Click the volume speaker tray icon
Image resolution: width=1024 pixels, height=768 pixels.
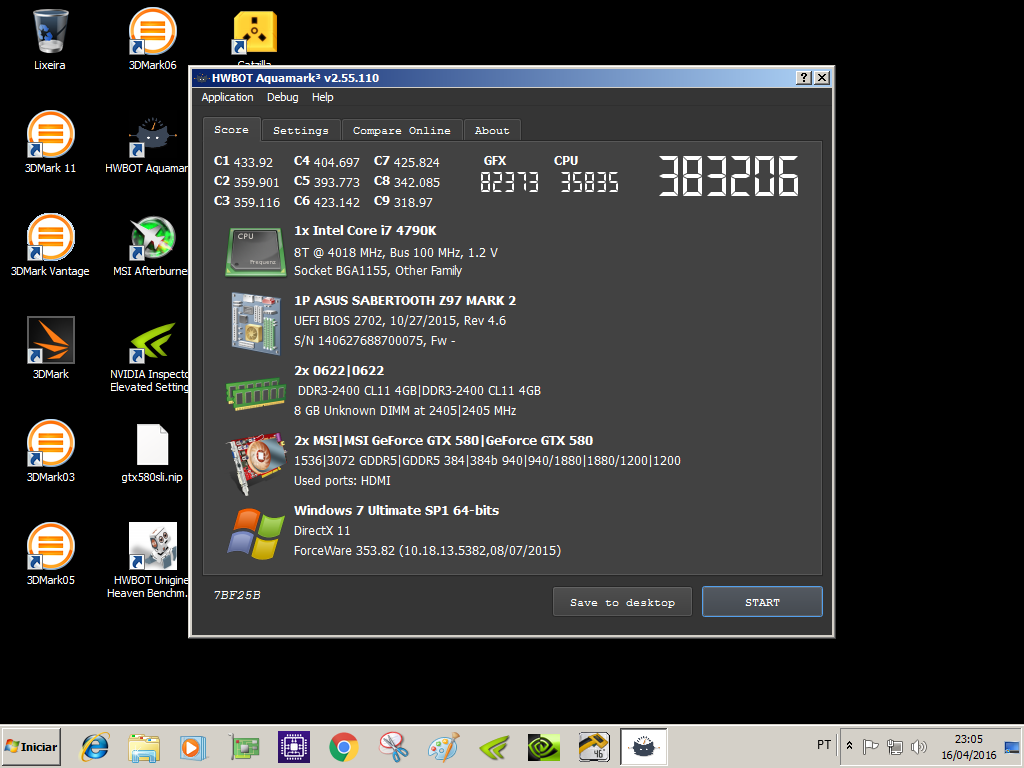tap(919, 746)
